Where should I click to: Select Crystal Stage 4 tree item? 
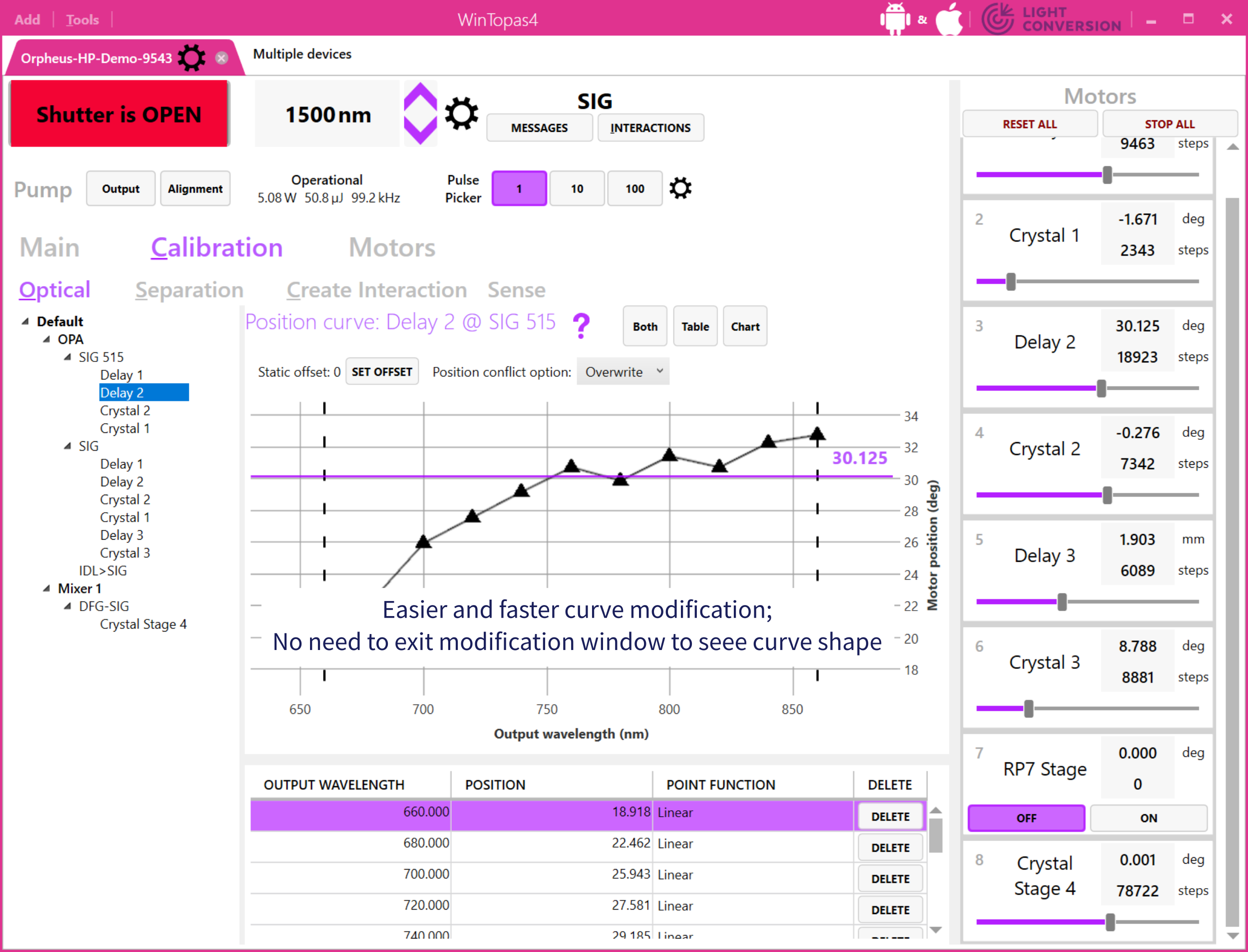(143, 624)
